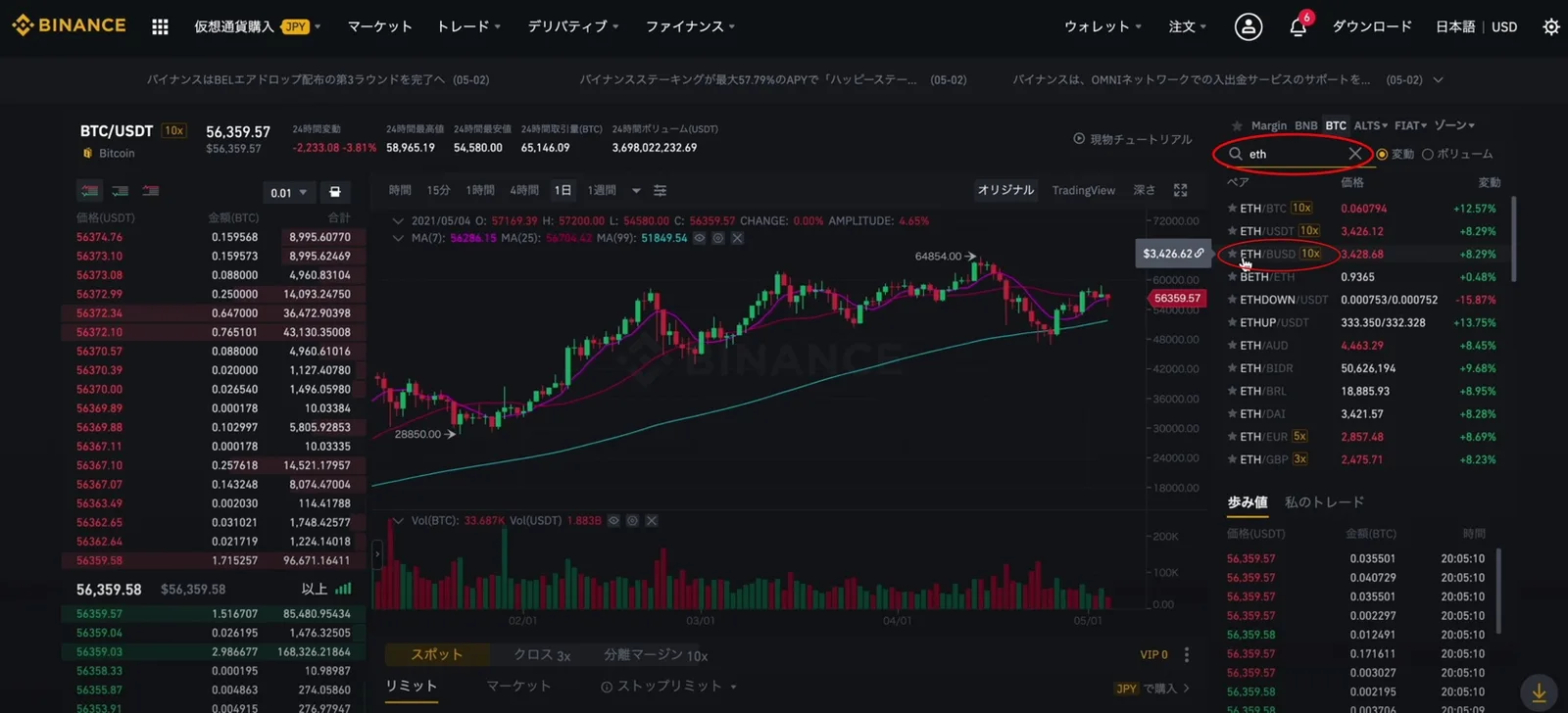This screenshot has width=1568, height=713.
Task: Open the three-dot menu beside VIP 0
Action: 1186,654
